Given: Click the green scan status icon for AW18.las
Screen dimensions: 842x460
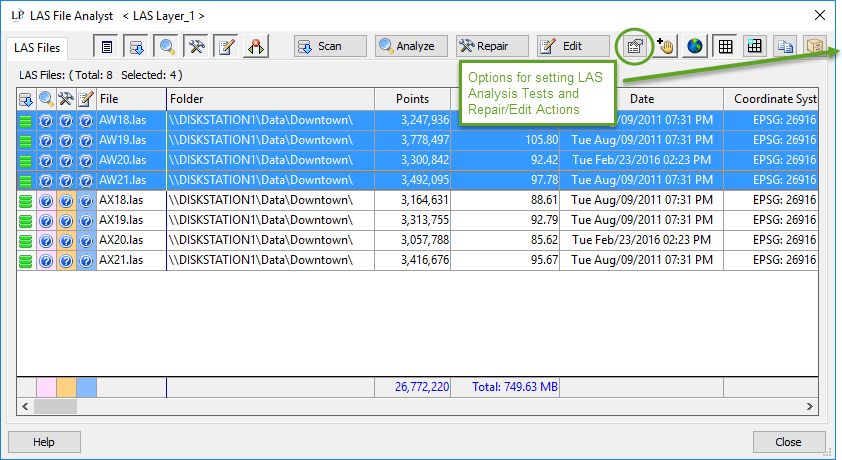Looking at the screenshot, I should click(x=26, y=121).
